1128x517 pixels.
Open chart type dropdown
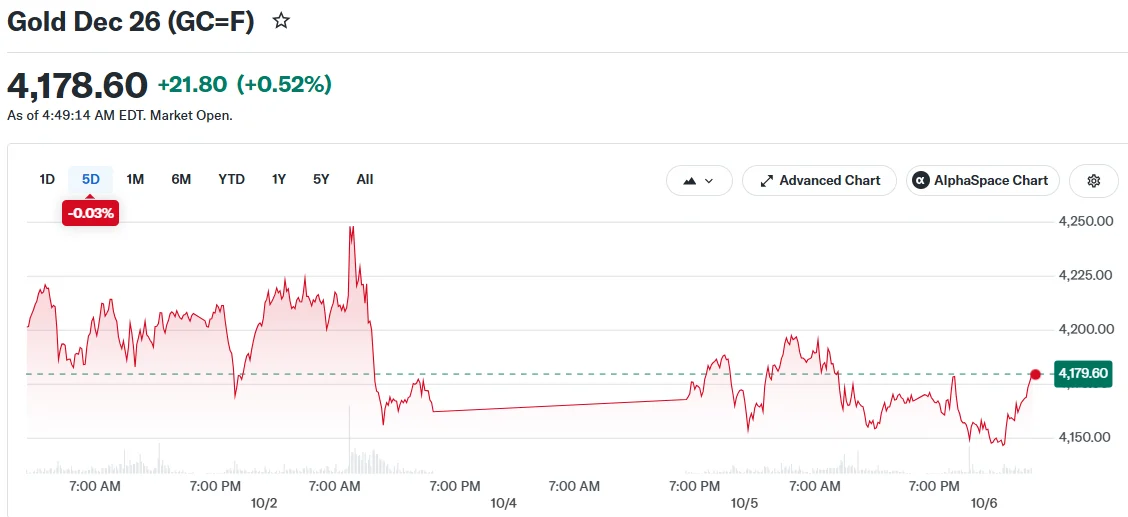pyautogui.click(x=699, y=180)
